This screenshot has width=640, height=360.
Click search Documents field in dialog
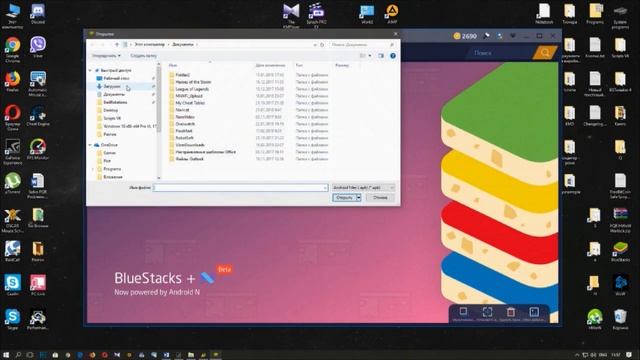[x=362, y=44]
